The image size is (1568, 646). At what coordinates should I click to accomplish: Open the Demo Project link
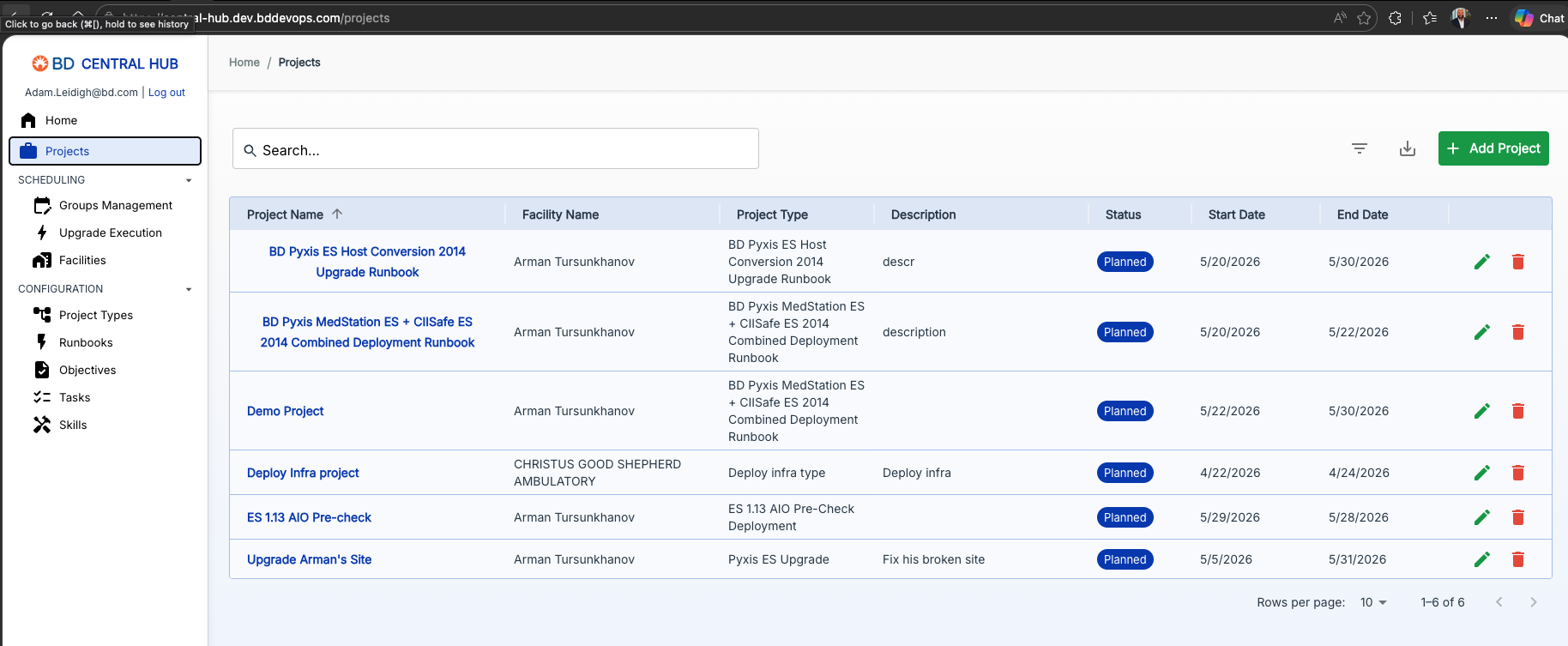pos(285,411)
